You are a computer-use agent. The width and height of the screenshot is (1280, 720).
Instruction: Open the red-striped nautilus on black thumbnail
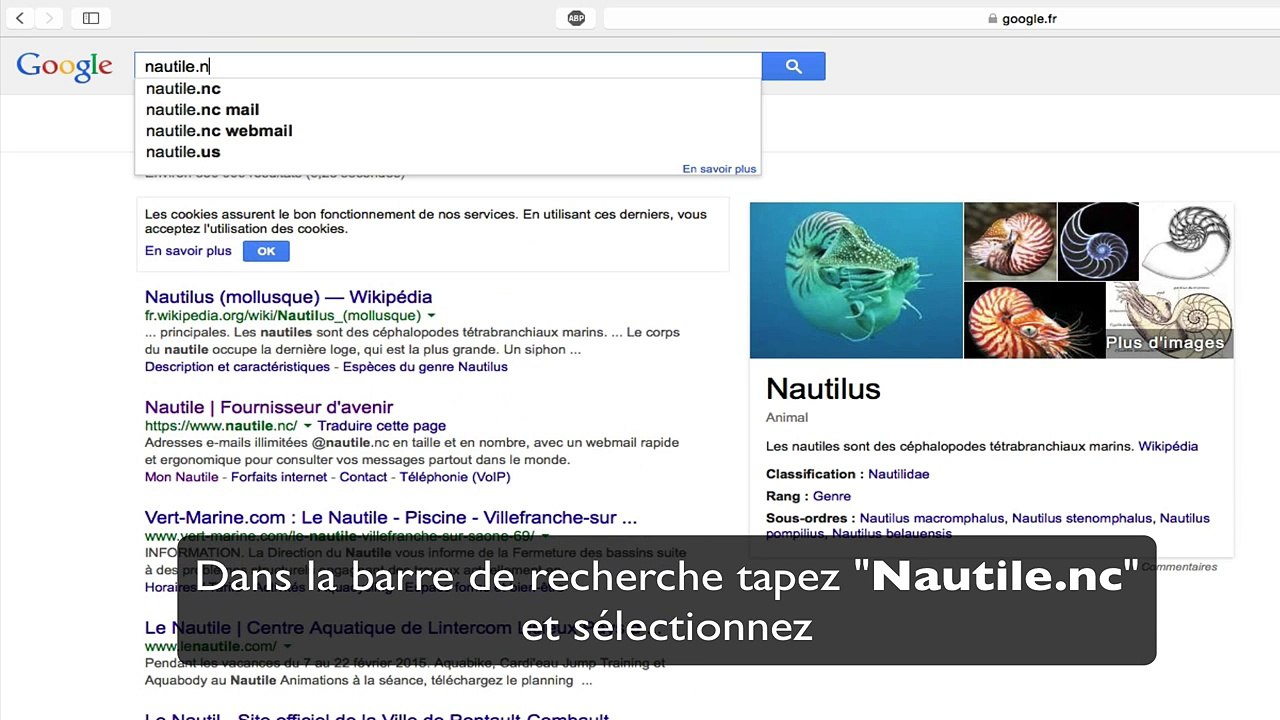(1034, 320)
